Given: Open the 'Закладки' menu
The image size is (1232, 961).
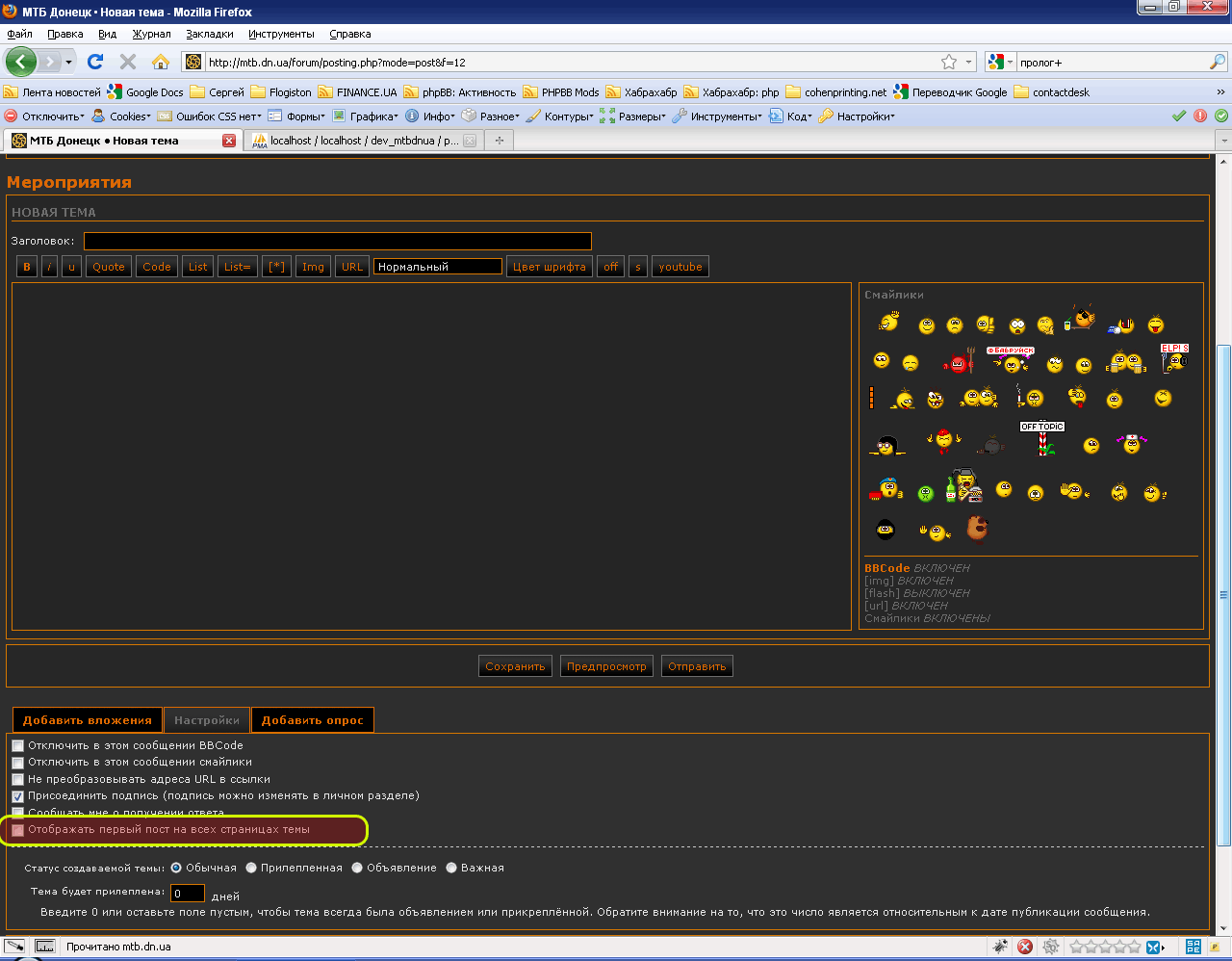Looking at the screenshot, I should [210, 34].
